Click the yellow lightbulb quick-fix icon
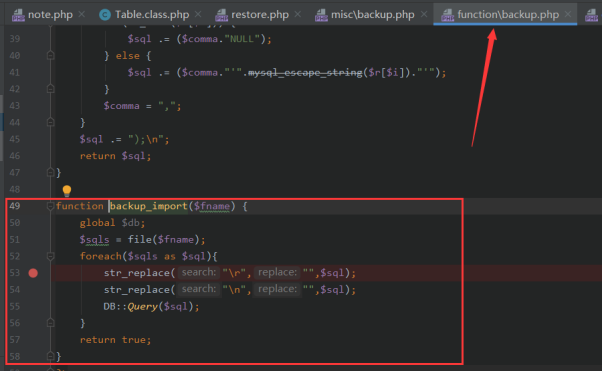This screenshot has height=372, width=602. coord(67,190)
